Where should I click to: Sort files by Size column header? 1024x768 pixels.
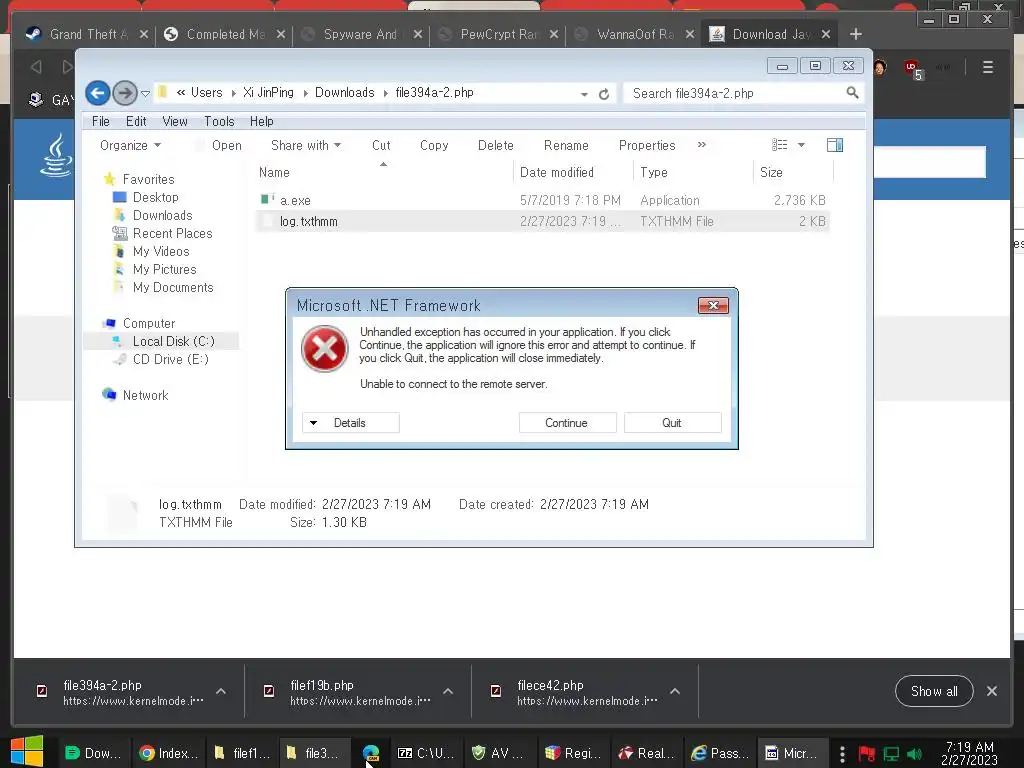793,172
